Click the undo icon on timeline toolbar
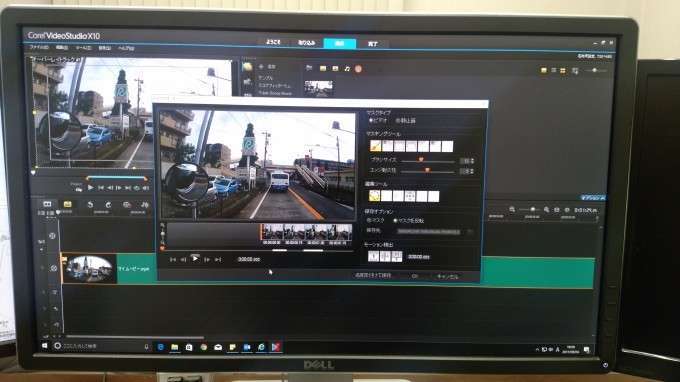This screenshot has width=680, height=382. (x=90, y=205)
